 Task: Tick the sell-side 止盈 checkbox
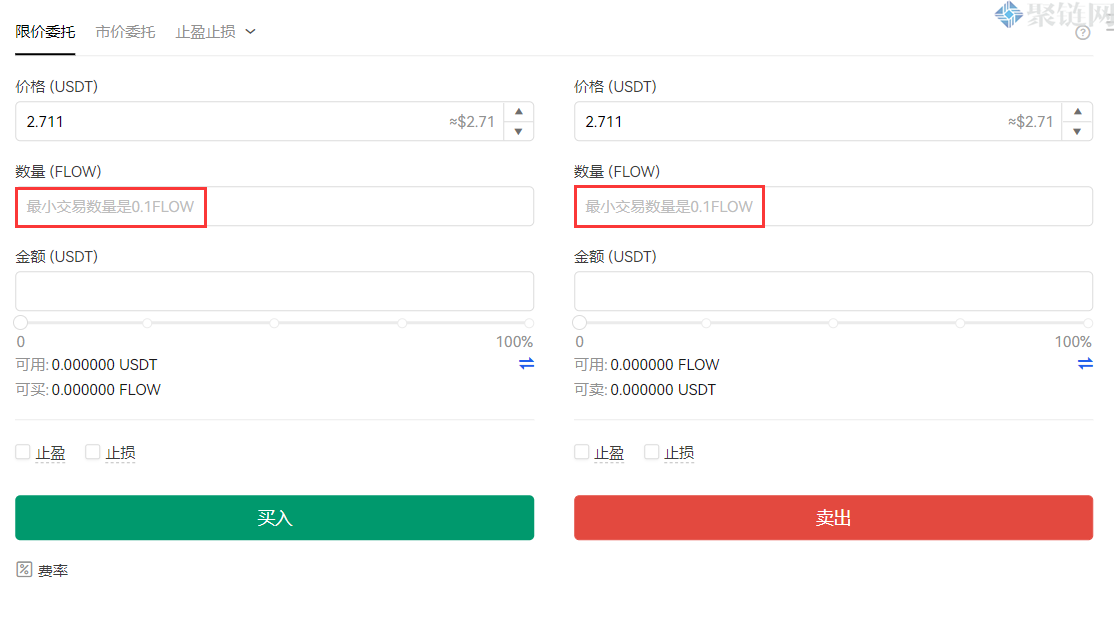[x=582, y=452]
